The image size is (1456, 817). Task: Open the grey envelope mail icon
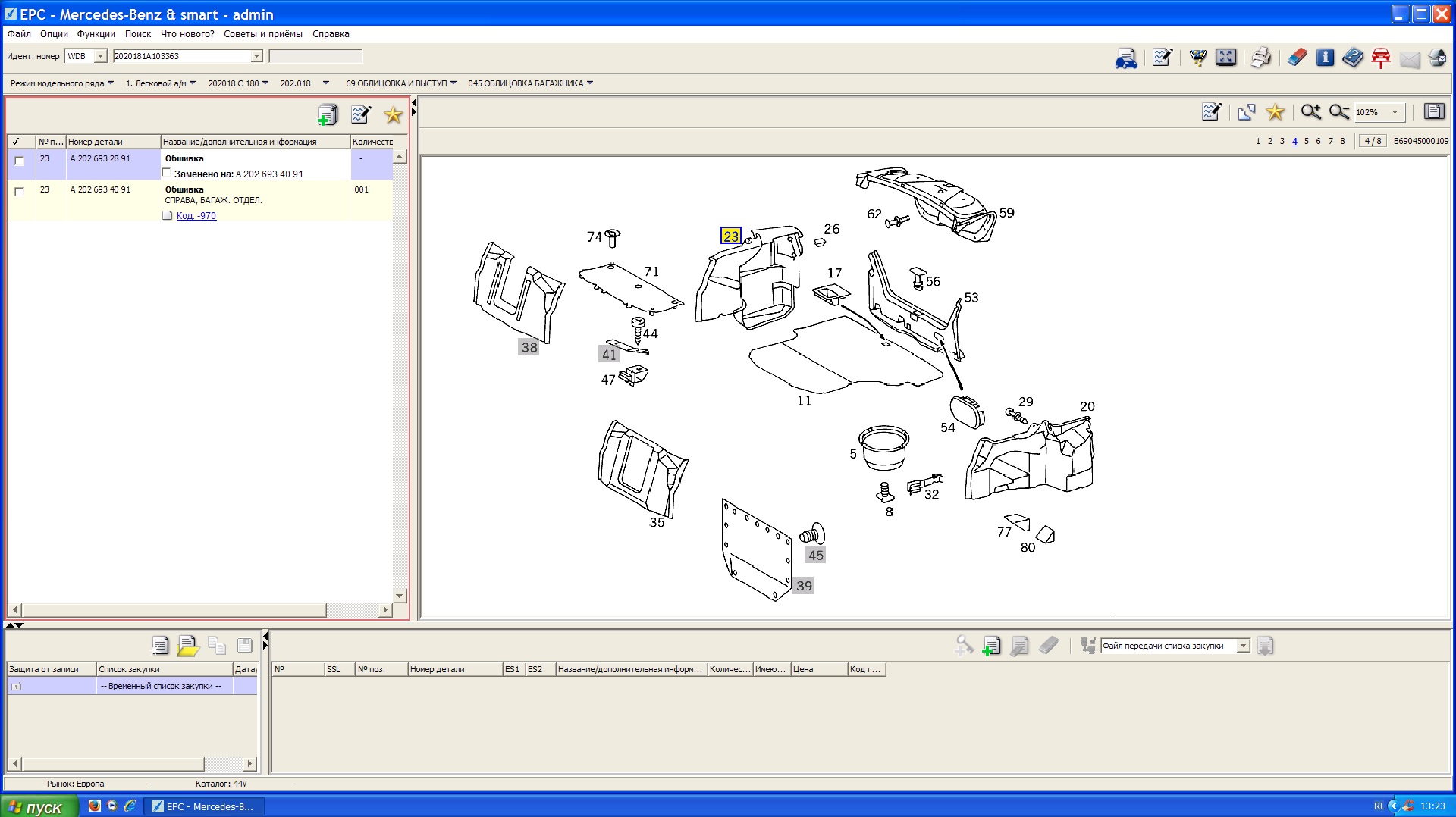[x=1410, y=59]
